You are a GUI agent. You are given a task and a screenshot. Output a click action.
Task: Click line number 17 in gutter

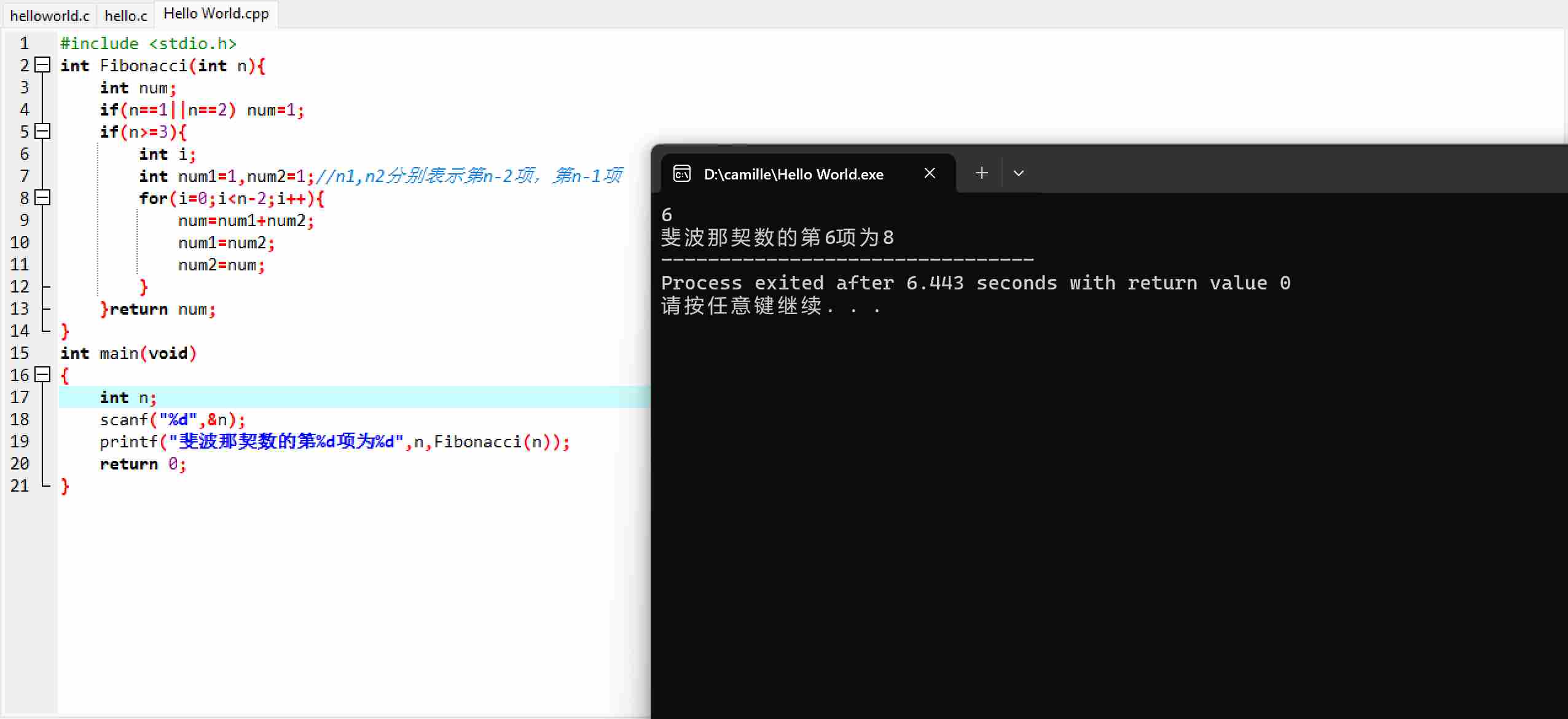(20, 397)
